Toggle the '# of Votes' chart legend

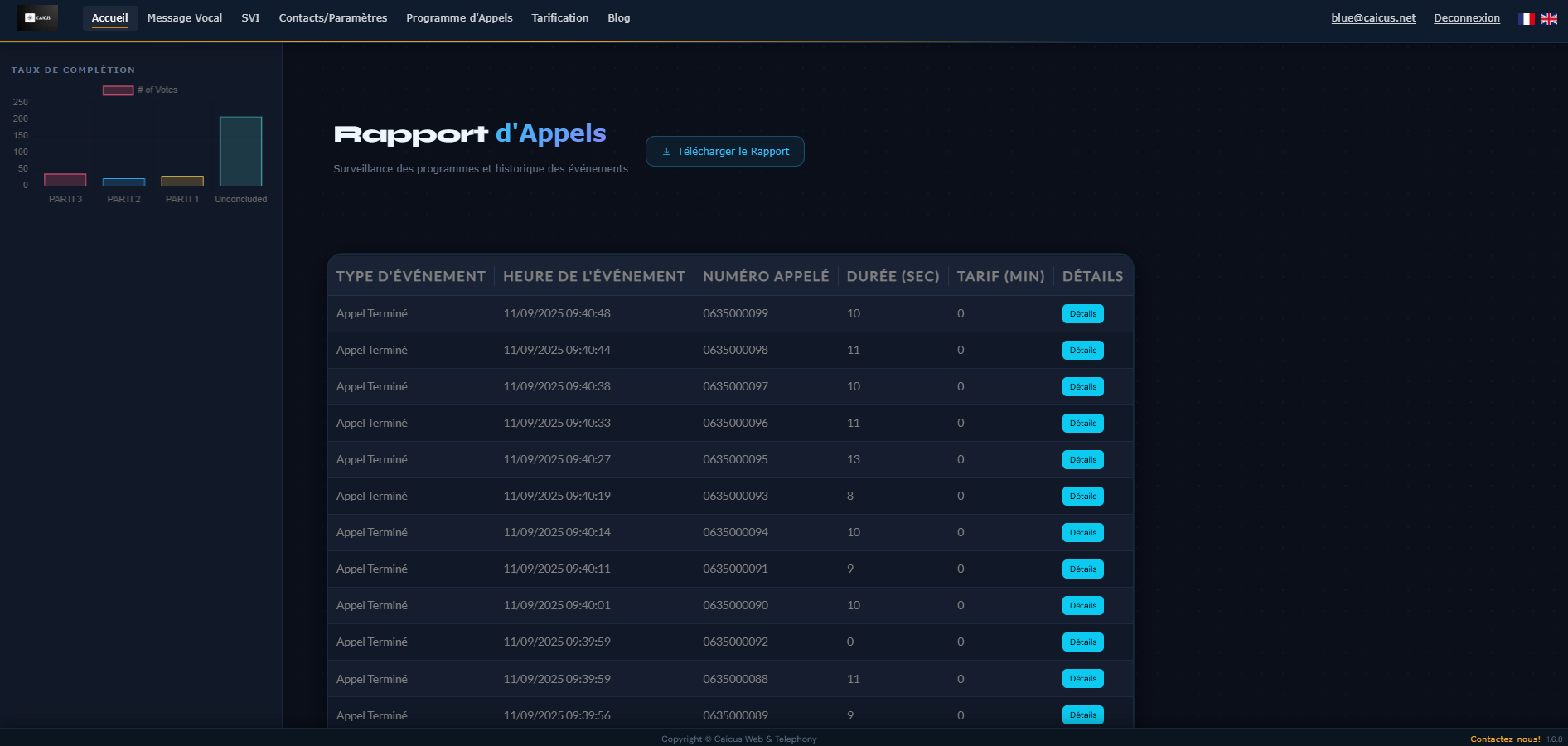pyautogui.click(x=139, y=90)
